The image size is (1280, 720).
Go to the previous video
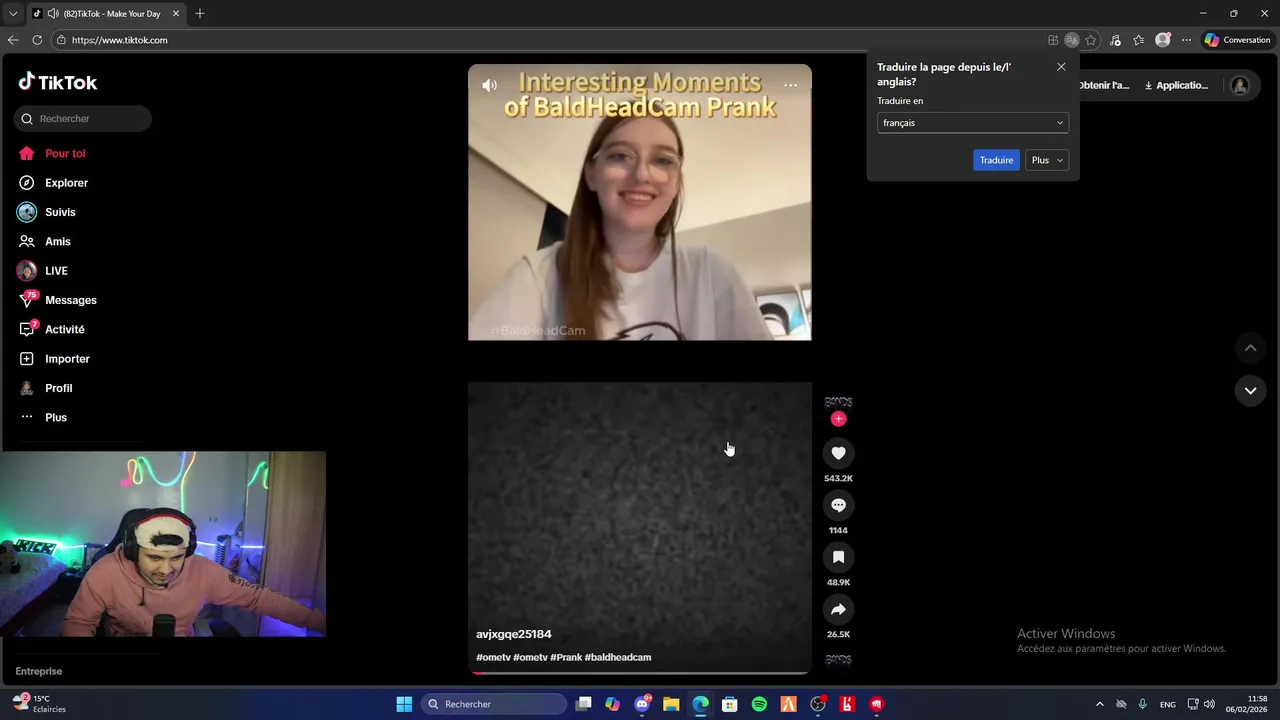click(1250, 348)
